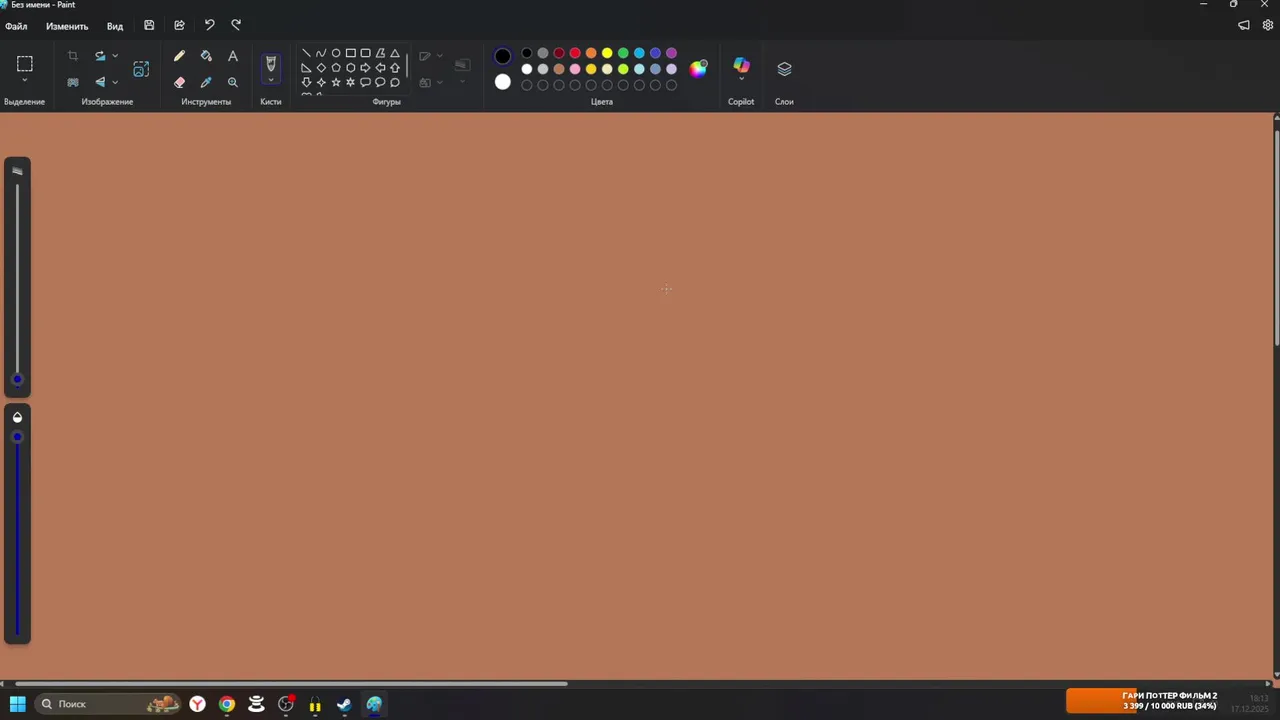Select the Fill bucket tool
This screenshot has width=1280, height=720.
click(x=206, y=57)
